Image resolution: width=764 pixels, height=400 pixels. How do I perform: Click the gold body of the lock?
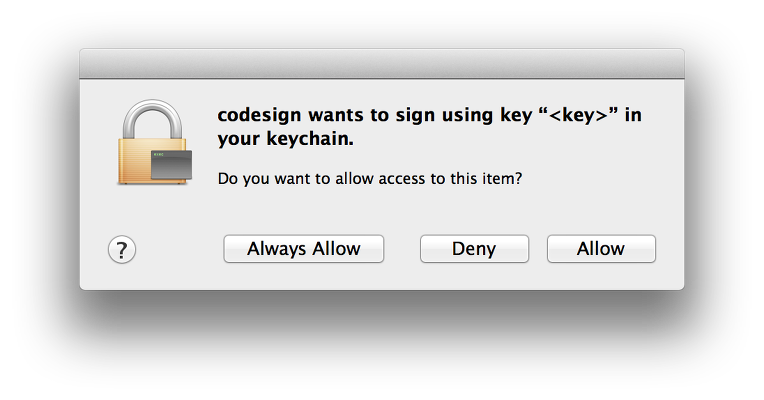[x=134, y=162]
